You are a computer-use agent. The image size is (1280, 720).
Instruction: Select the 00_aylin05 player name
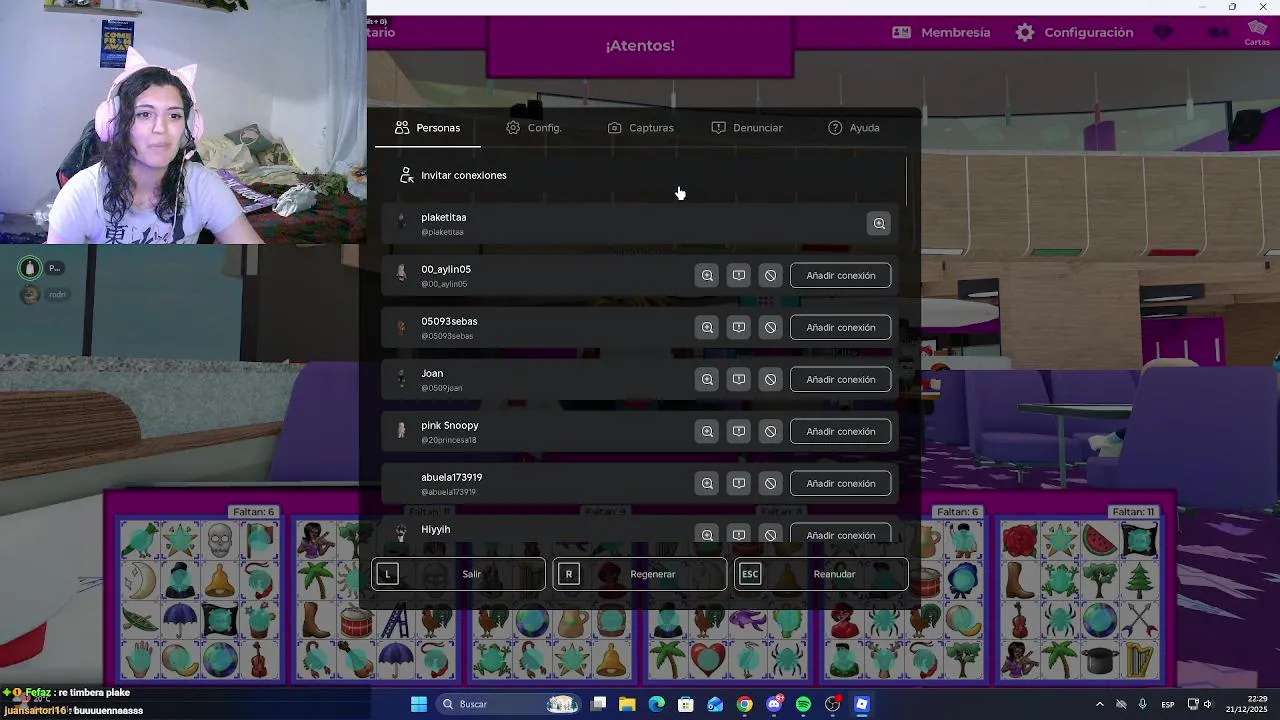(x=446, y=269)
